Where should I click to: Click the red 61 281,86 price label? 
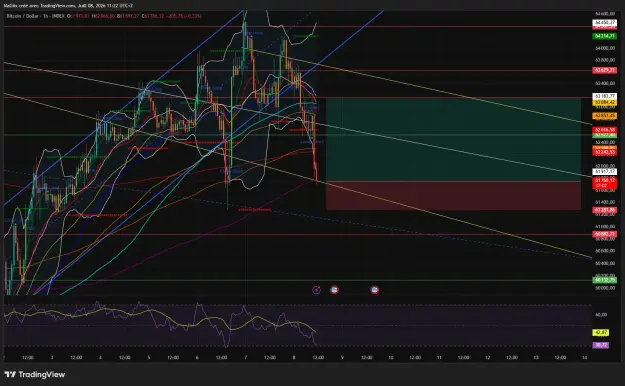point(605,210)
